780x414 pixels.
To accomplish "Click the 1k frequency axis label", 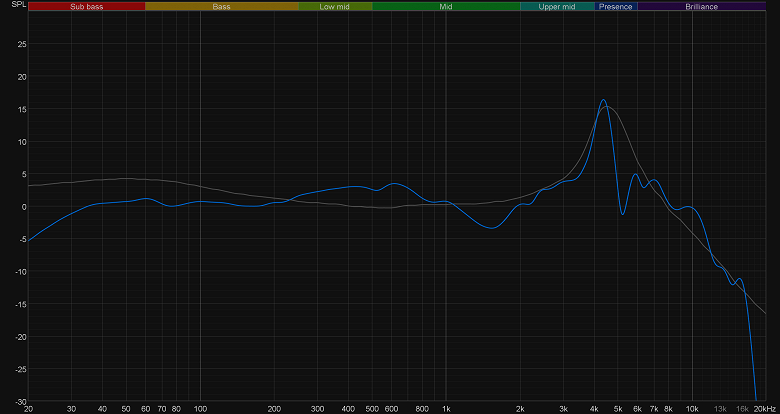I will point(446,409).
